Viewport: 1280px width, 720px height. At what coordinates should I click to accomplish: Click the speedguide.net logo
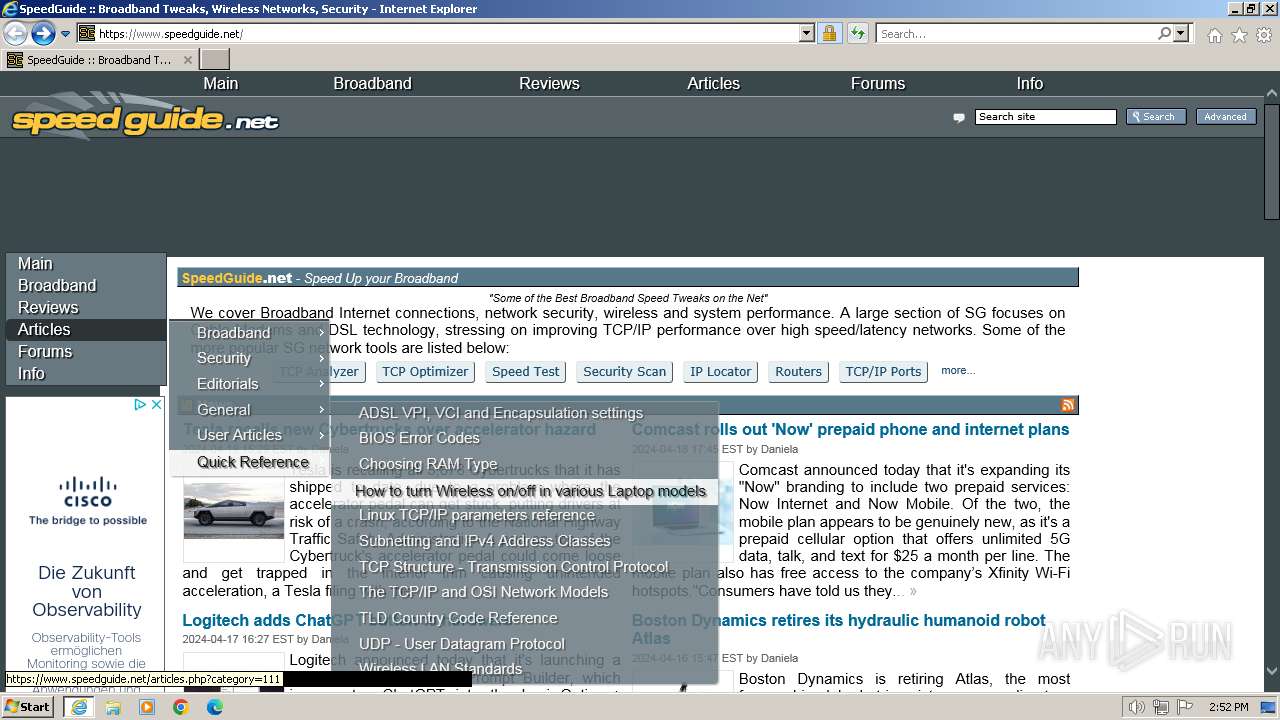tap(145, 120)
